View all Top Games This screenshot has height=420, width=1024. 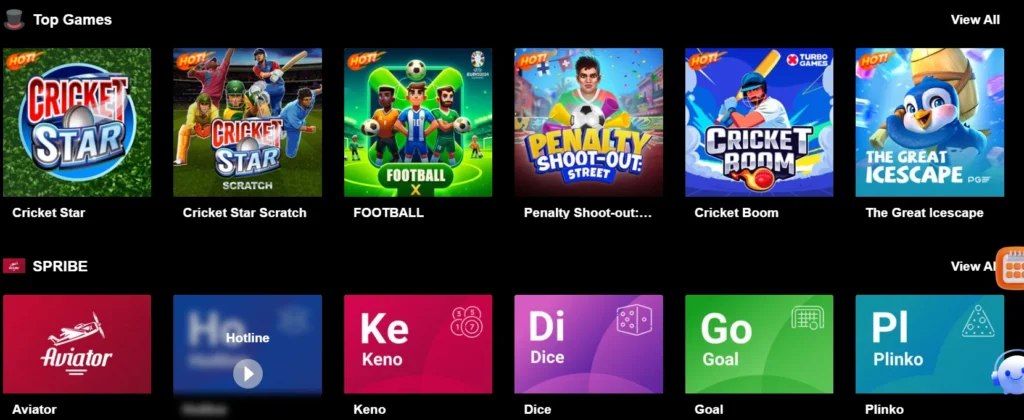coord(975,20)
